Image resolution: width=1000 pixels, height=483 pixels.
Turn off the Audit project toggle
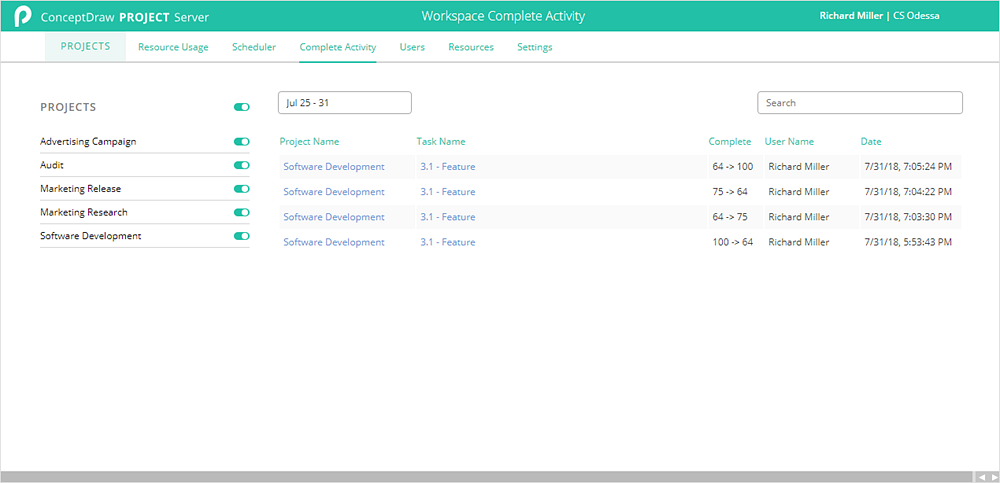(x=241, y=165)
